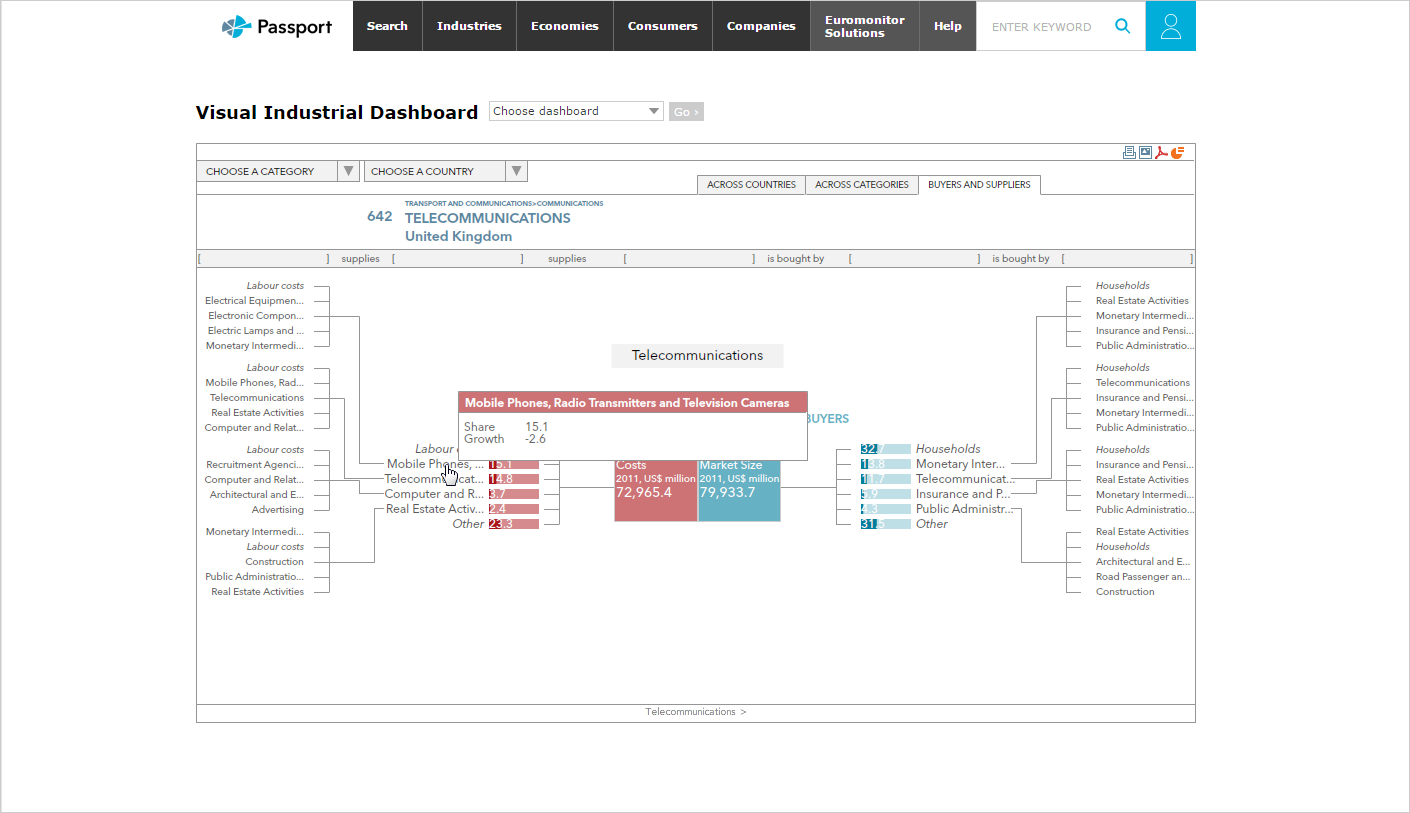This screenshot has width=1410, height=813.
Task: Switch to the ACROSS CATEGORIES tab
Action: 861,184
